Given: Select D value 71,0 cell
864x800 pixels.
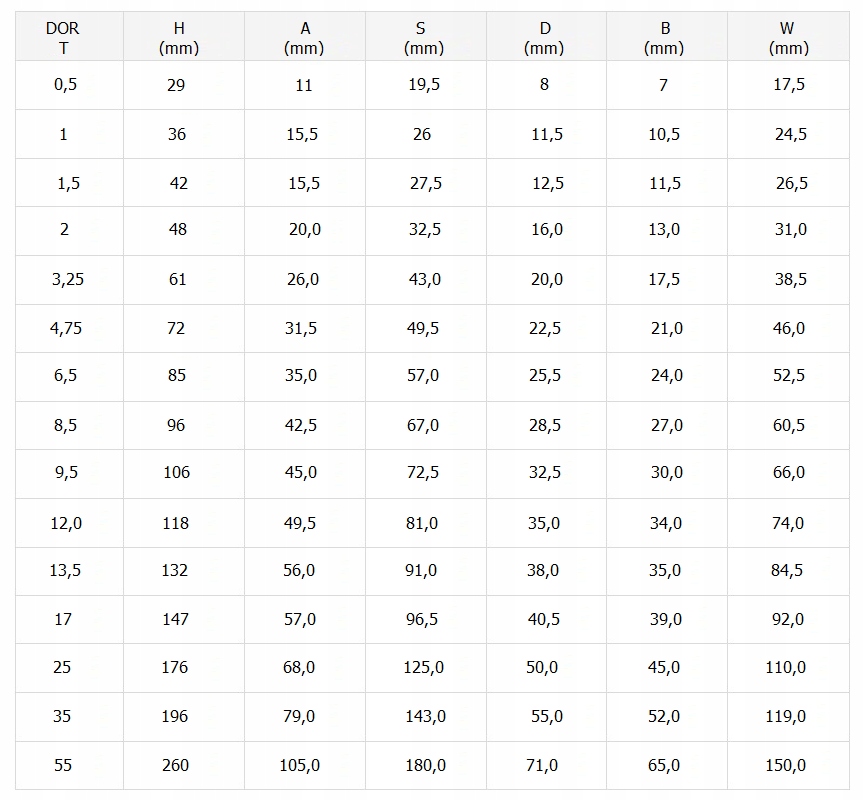Looking at the screenshot, I should (542, 765).
